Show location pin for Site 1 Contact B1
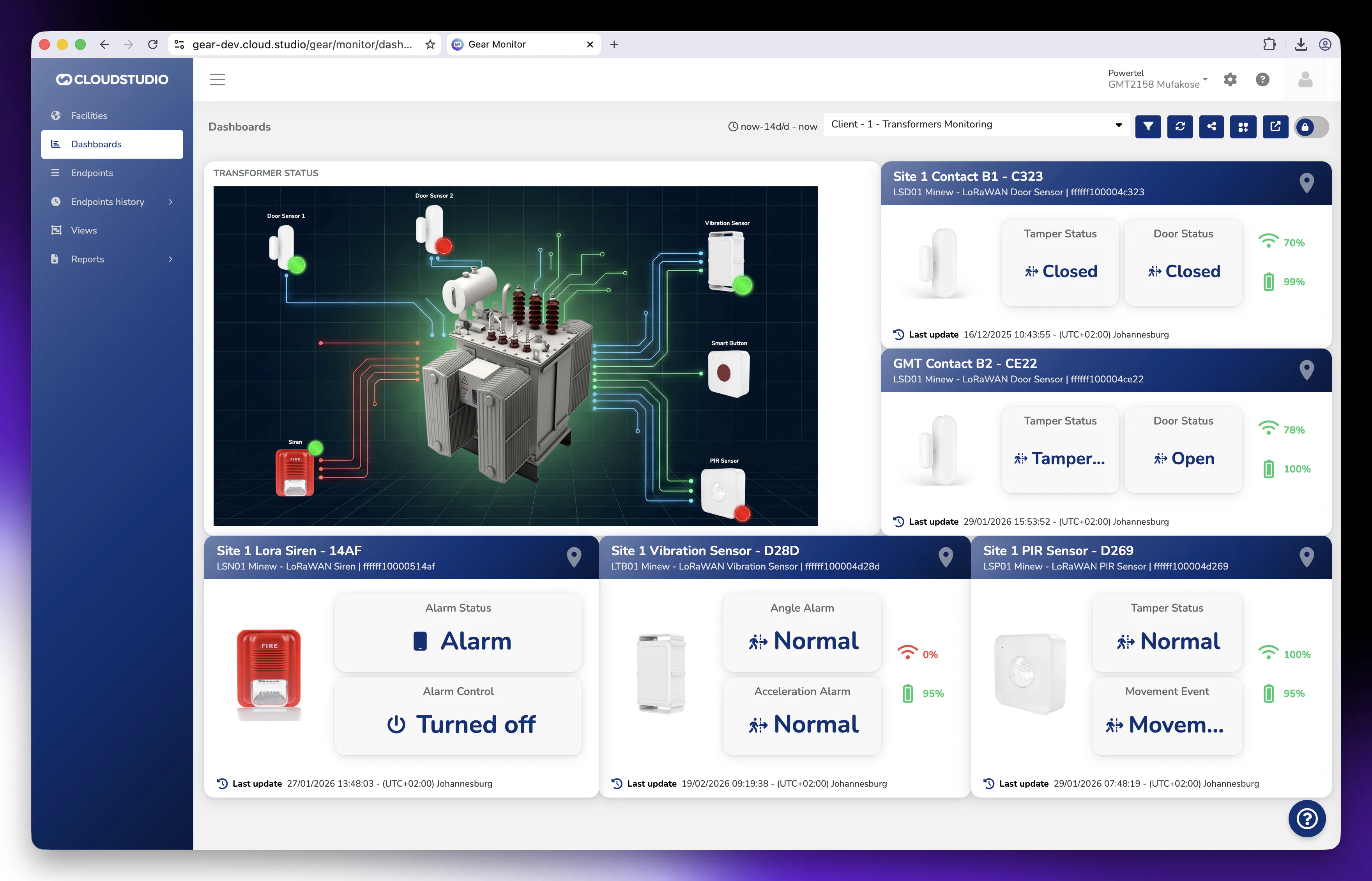The height and width of the screenshot is (881, 1372). (x=1307, y=183)
